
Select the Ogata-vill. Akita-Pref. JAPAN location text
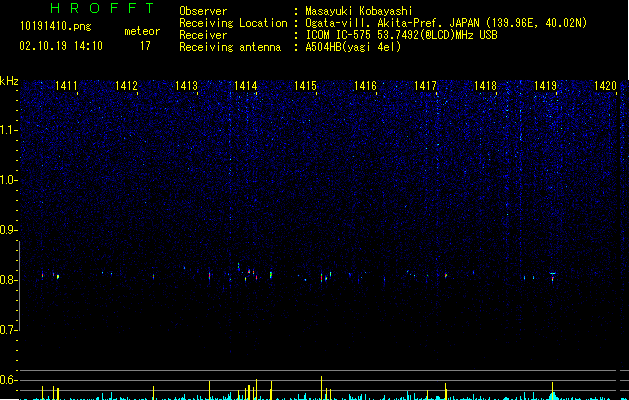click(x=446, y=23)
